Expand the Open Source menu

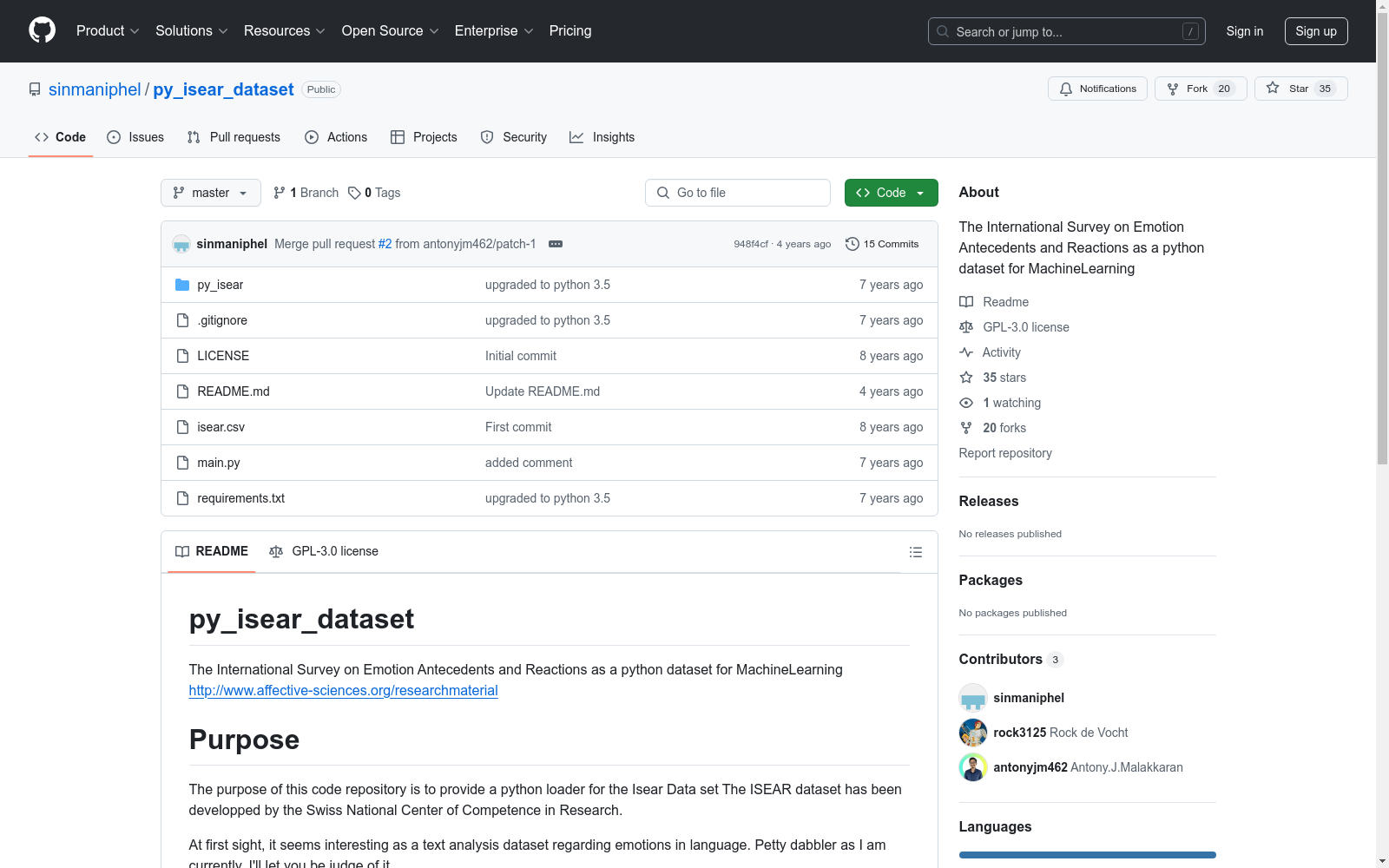391,31
